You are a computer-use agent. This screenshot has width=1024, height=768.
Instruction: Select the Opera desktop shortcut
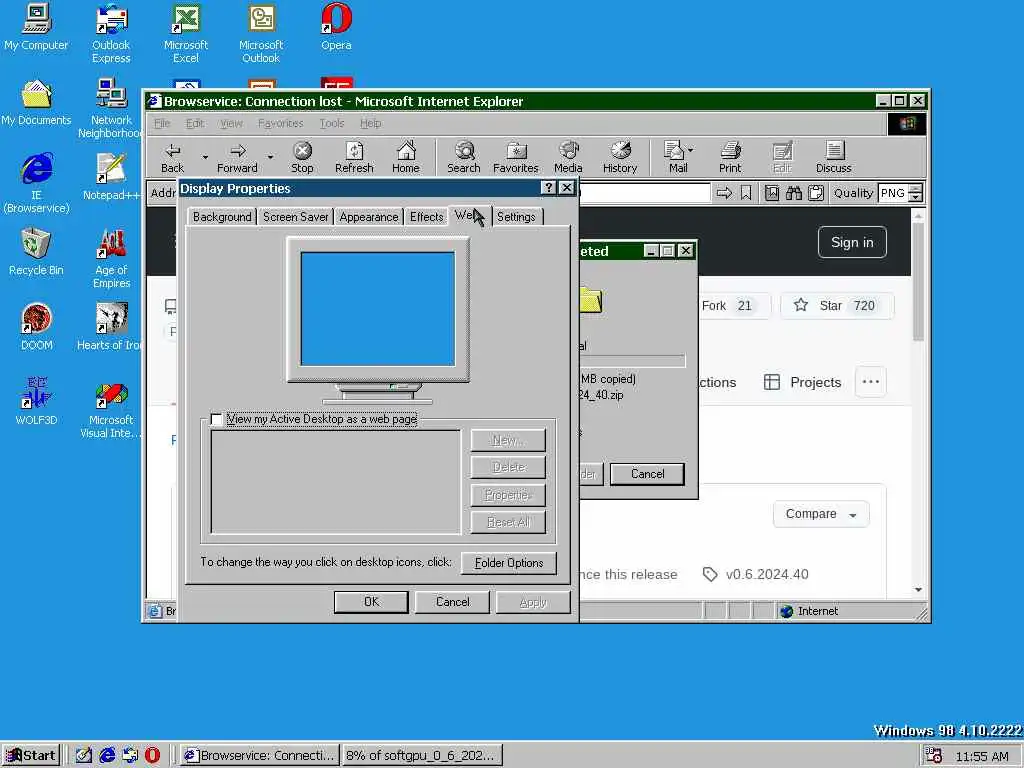coord(336,27)
